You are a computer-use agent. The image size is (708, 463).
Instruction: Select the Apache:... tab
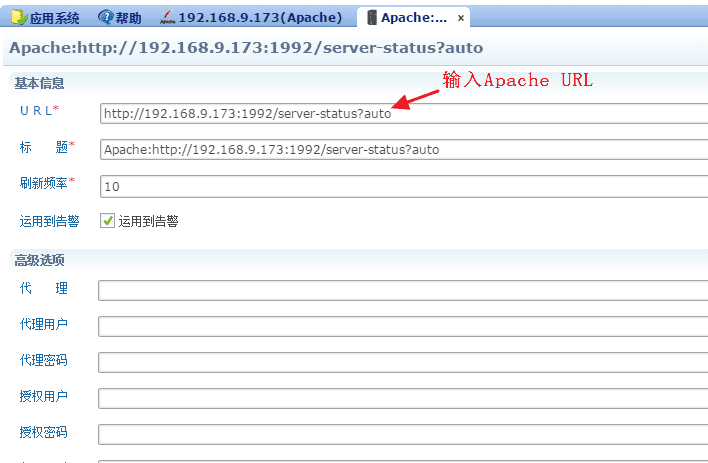click(413, 18)
